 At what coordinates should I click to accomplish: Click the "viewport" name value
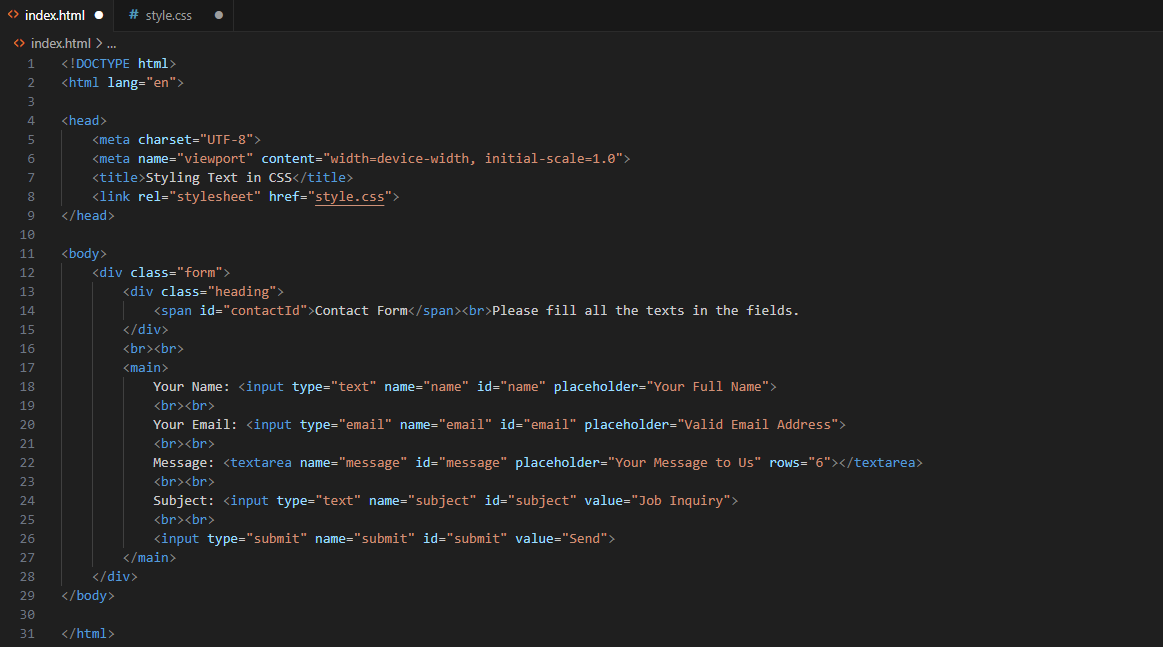coord(215,159)
